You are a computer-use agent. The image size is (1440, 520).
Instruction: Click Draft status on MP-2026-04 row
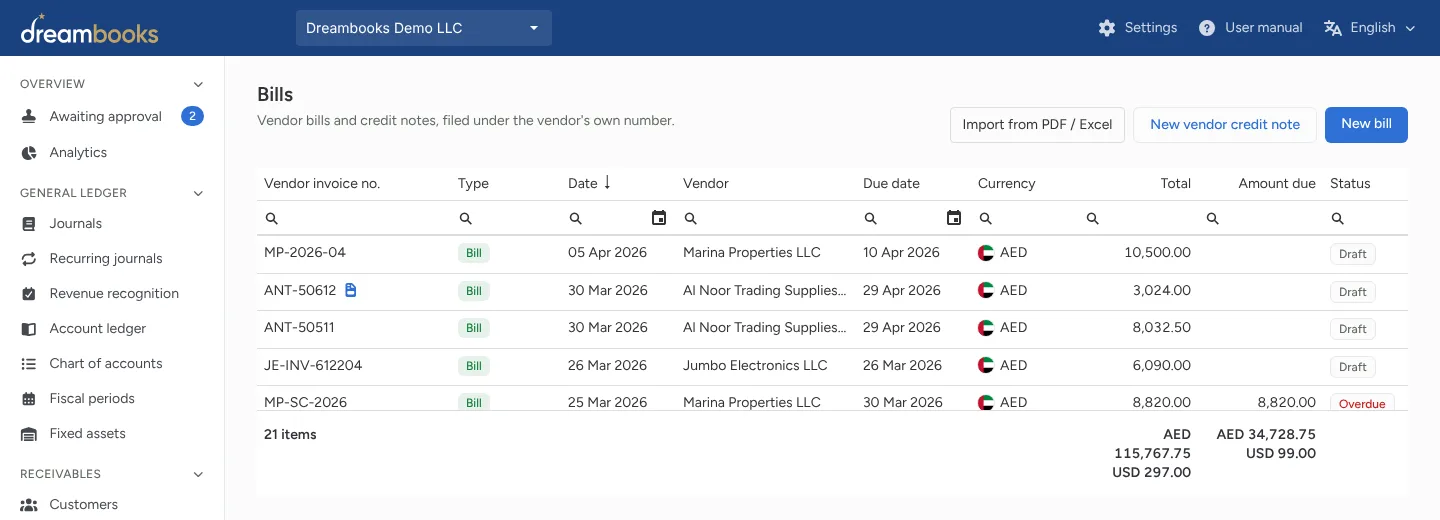pyautogui.click(x=1352, y=254)
